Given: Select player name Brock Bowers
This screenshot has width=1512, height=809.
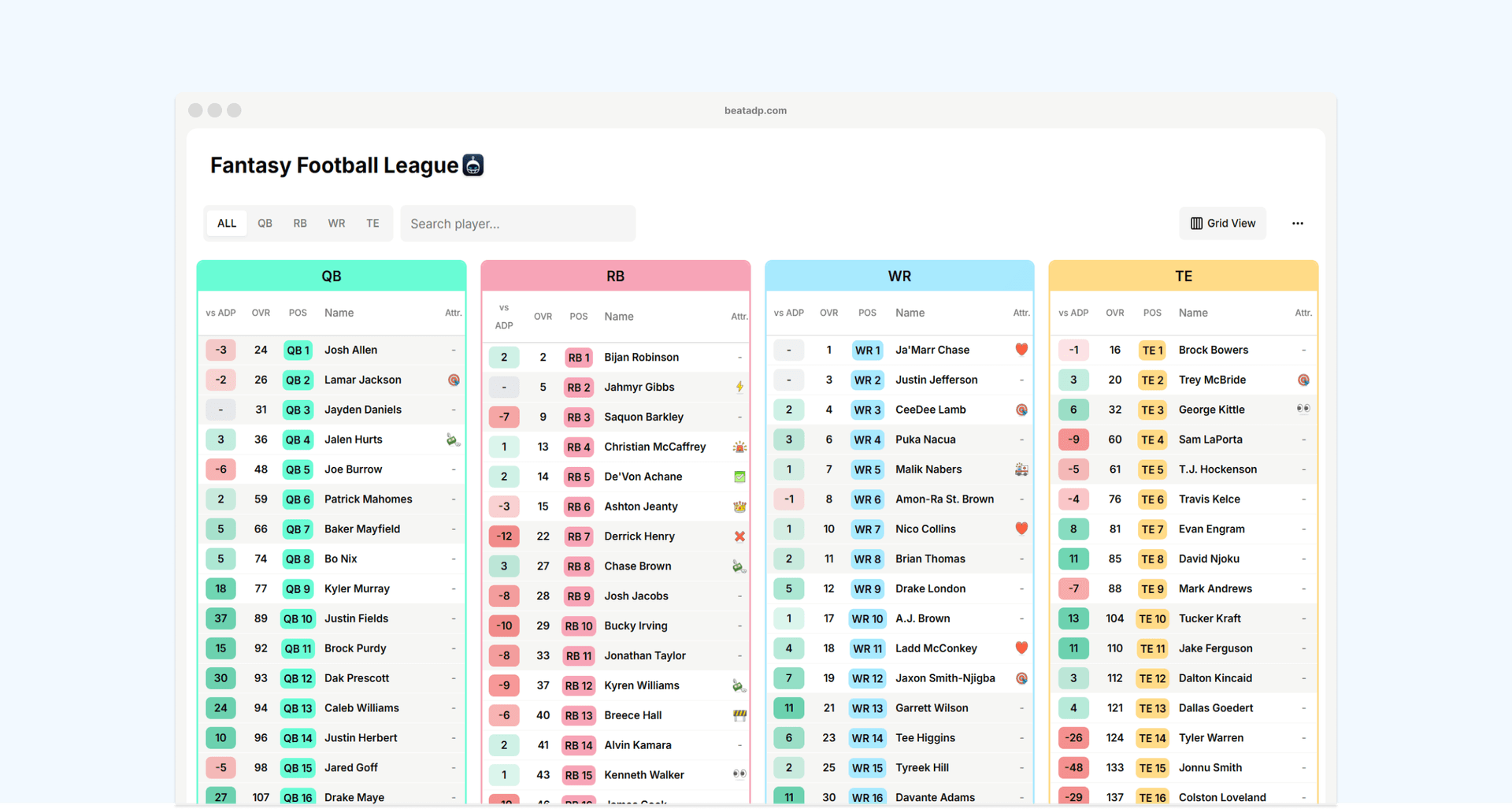Looking at the screenshot, I should point(1213,350).
